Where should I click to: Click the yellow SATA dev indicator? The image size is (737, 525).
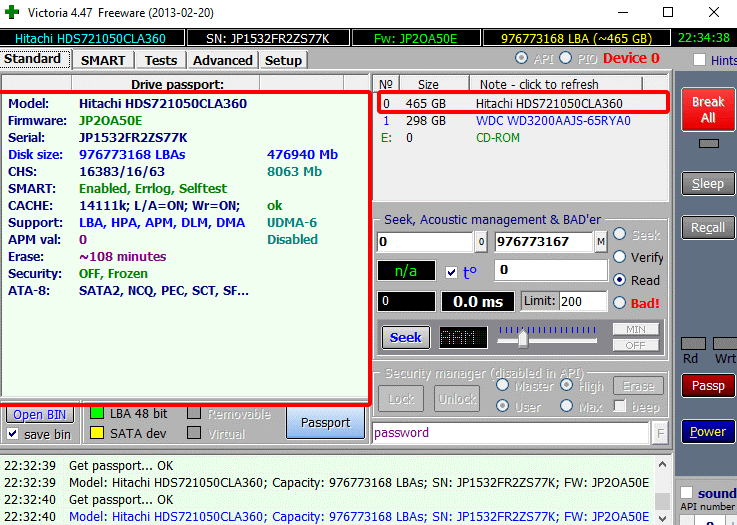(x=97, y=433)
